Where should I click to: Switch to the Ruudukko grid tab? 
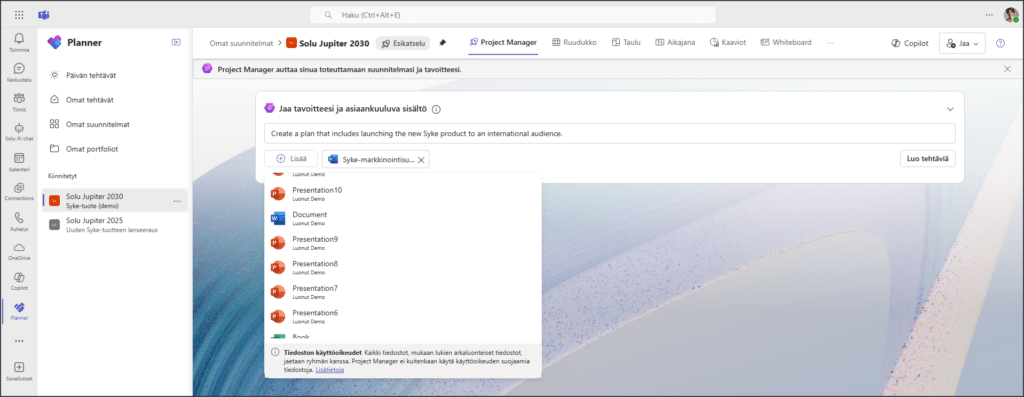coord(575,42)
